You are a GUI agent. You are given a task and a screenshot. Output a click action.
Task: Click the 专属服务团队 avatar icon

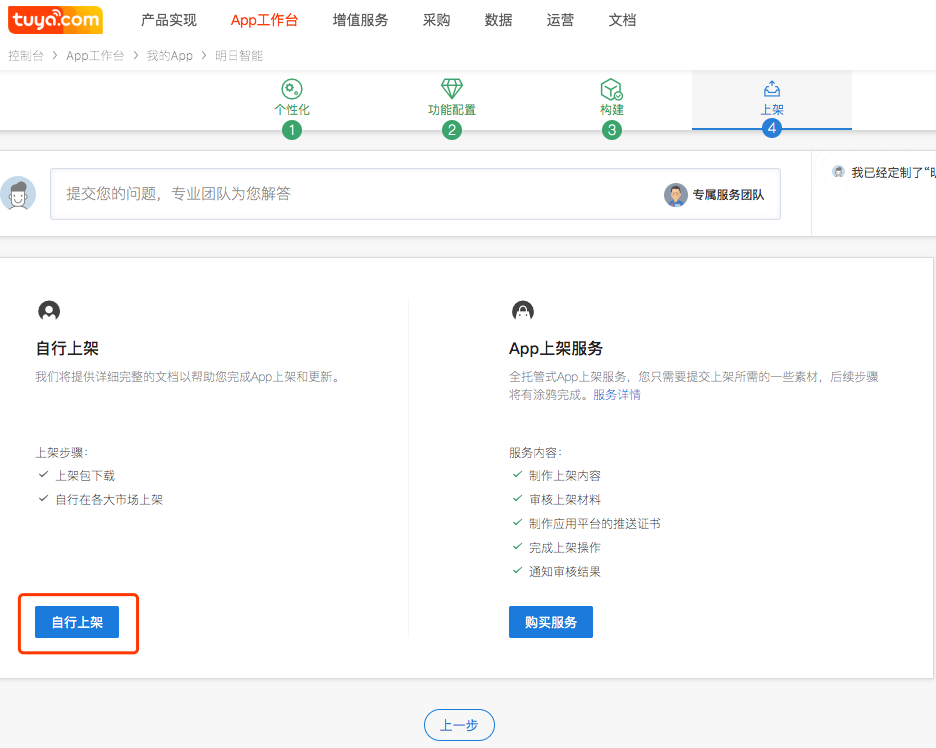pyautogui.click(x=676, y=195)
